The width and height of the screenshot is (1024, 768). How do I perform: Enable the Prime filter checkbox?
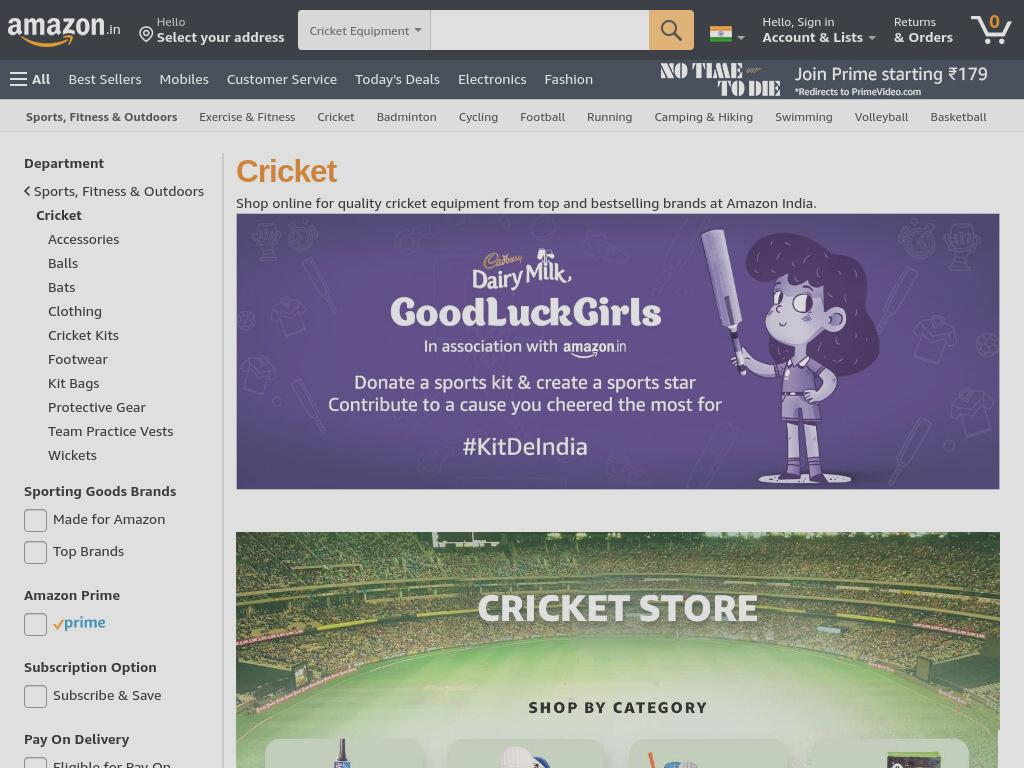[x=35, y=624]
